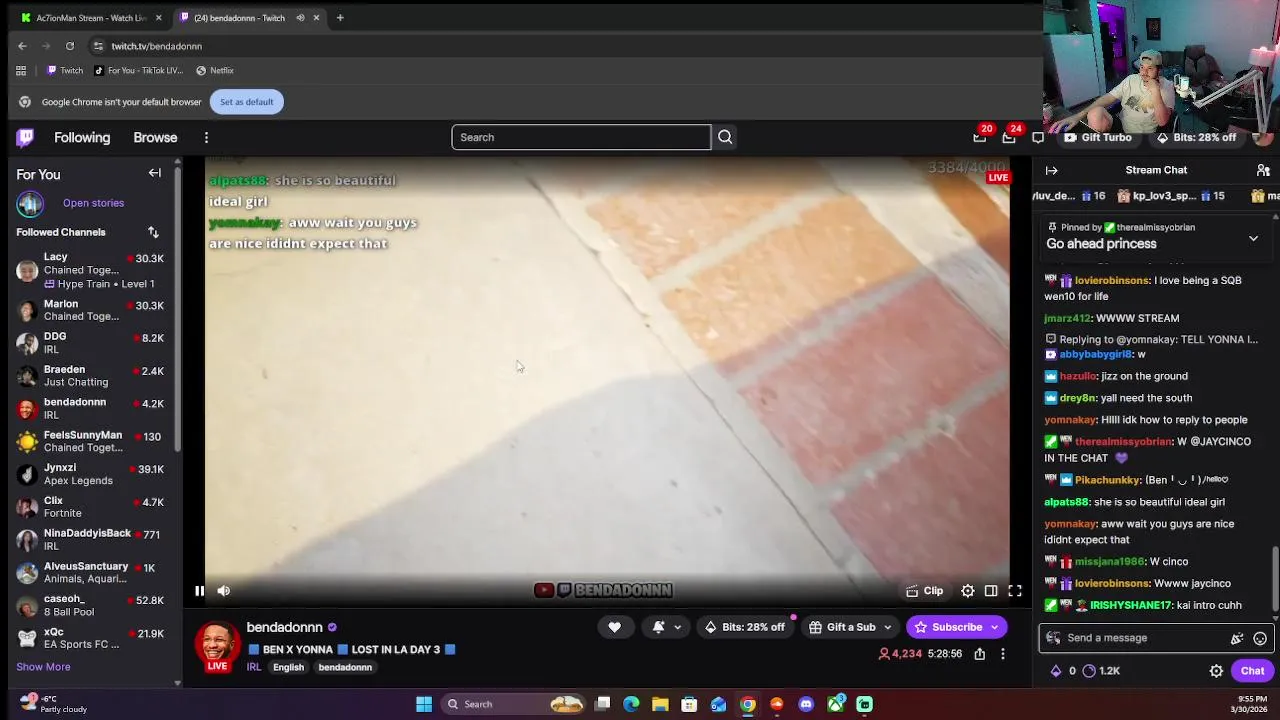
Task: Open File Explorer from the taskbar
Action: 660,704
